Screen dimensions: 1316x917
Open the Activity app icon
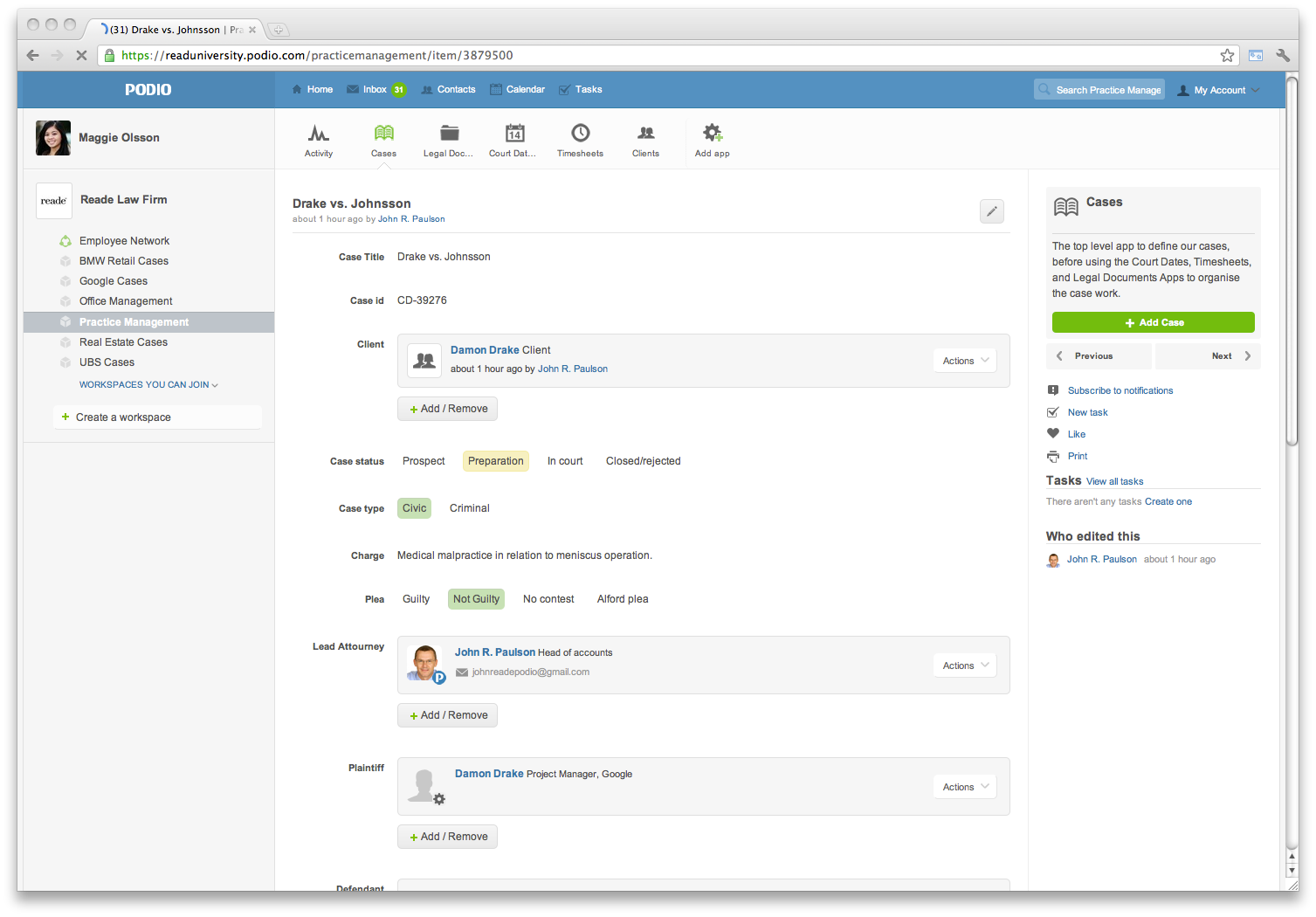coord(319,134)
